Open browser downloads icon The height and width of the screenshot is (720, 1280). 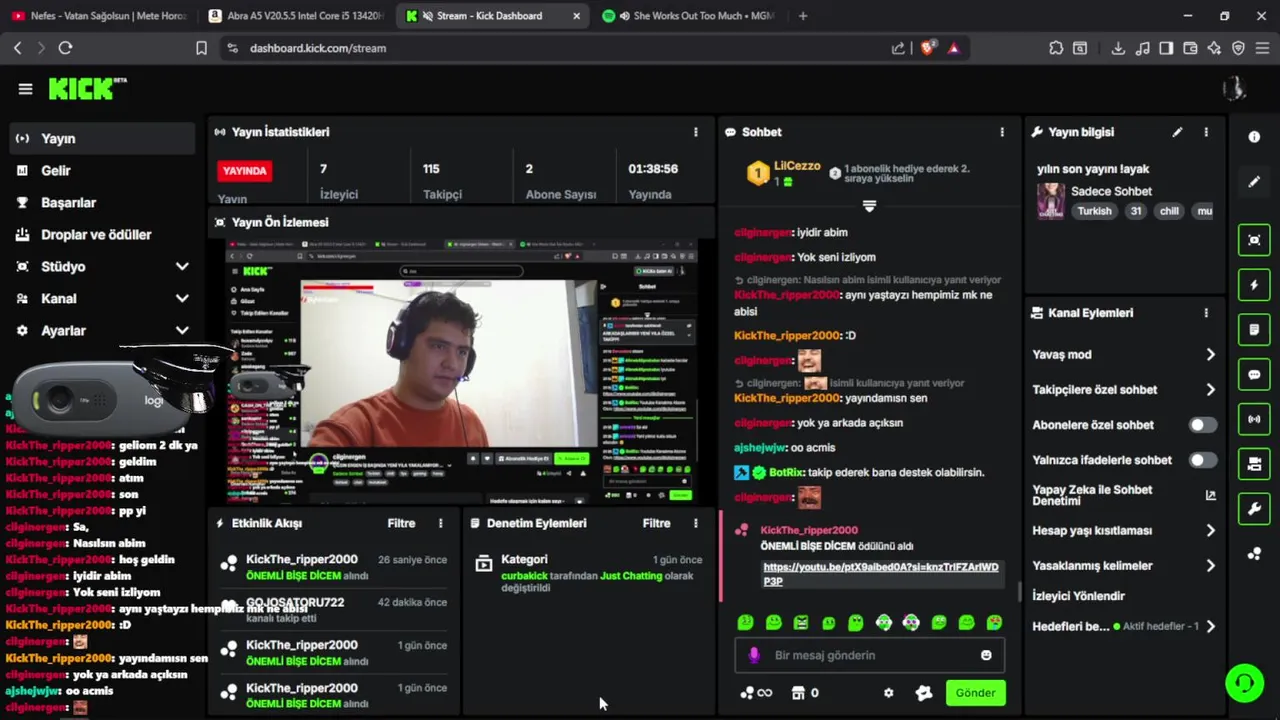point(1118,48)
